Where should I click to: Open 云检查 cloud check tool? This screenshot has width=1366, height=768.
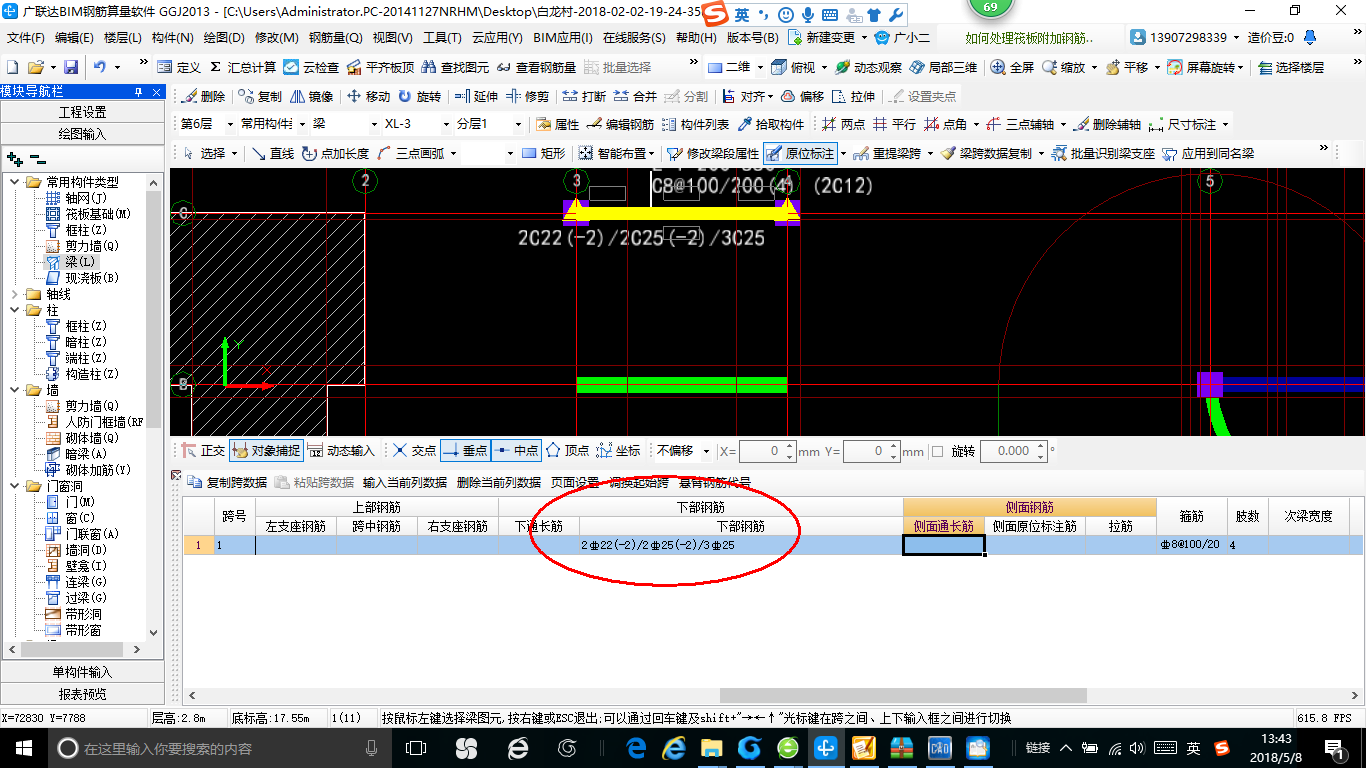coord(311,67)
